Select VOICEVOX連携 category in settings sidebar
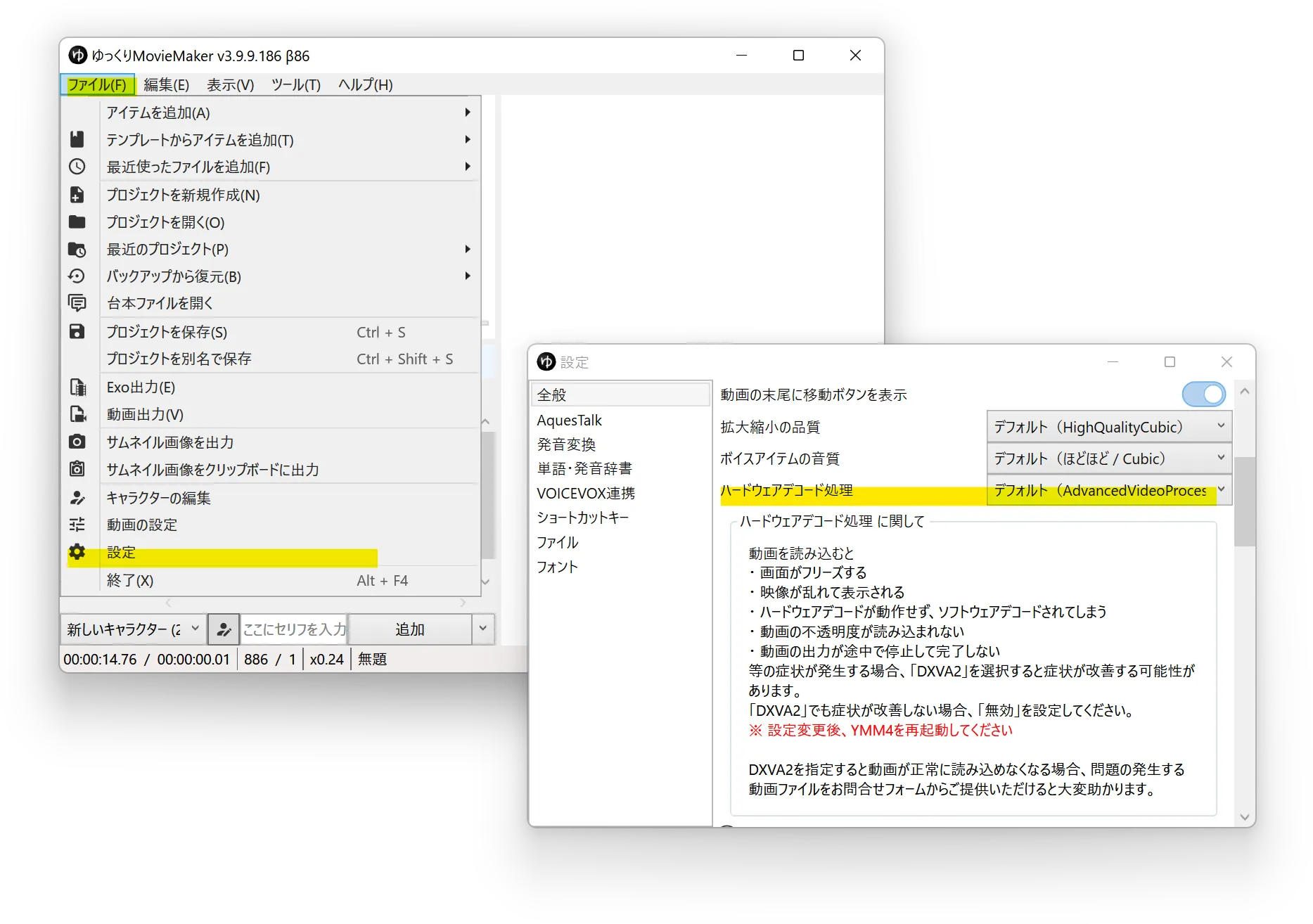1313x924 pixels. 621,493
